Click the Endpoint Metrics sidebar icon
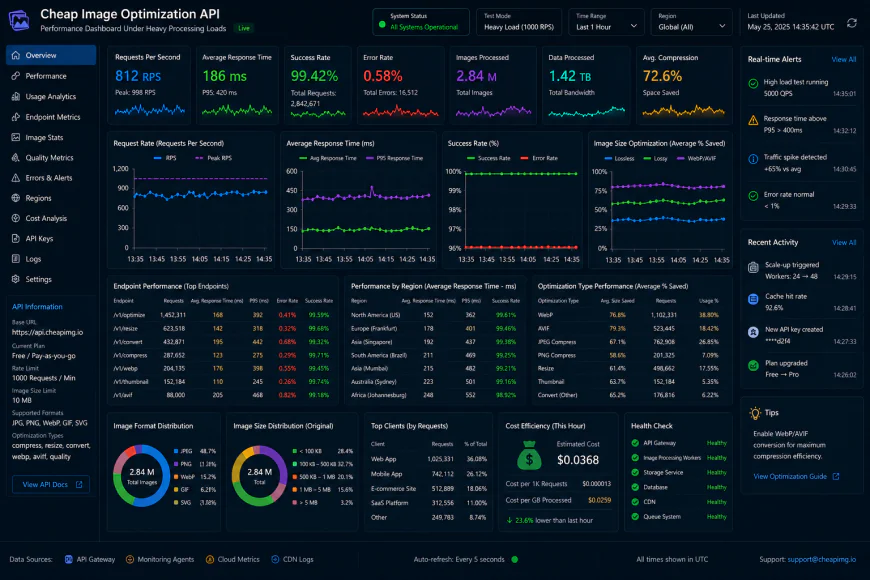This screenshot has height=580, width=870. click(x=16, y=117)
